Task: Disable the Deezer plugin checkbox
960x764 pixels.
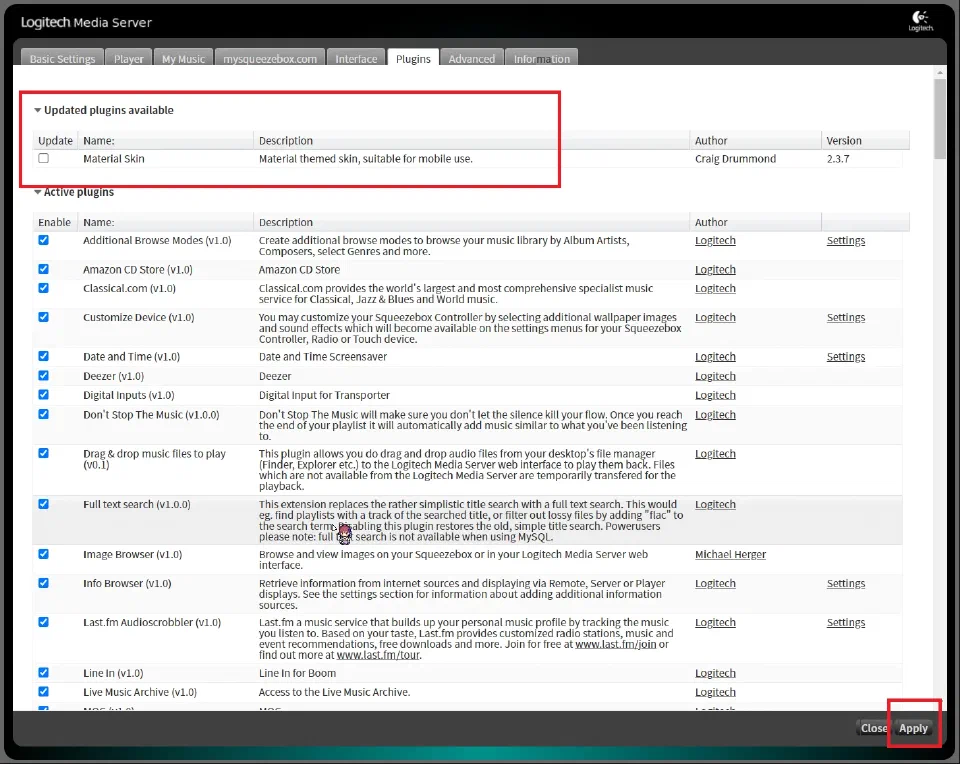Action: click(43, 375)
